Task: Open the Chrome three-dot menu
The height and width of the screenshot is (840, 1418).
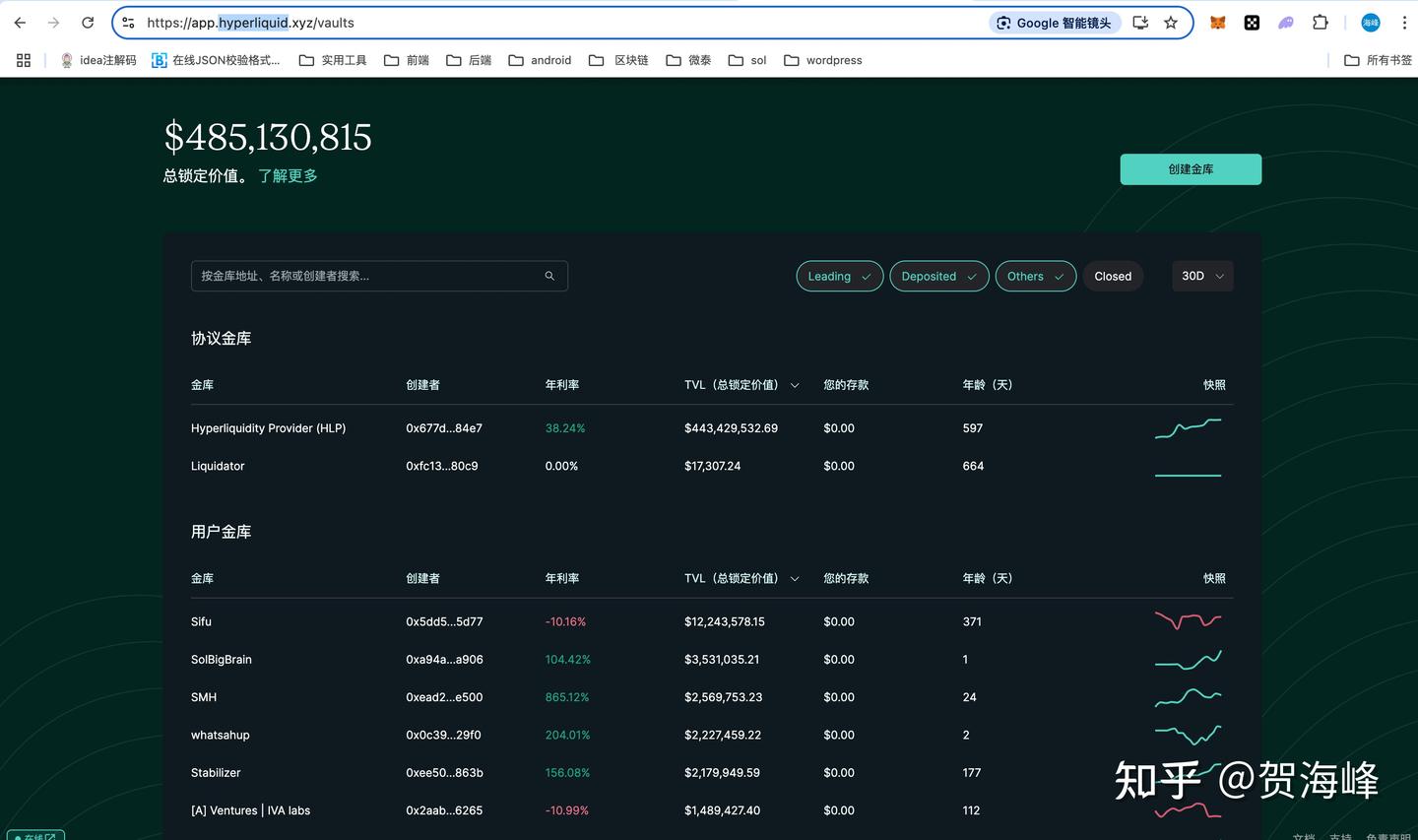Action: point(1404,23)
